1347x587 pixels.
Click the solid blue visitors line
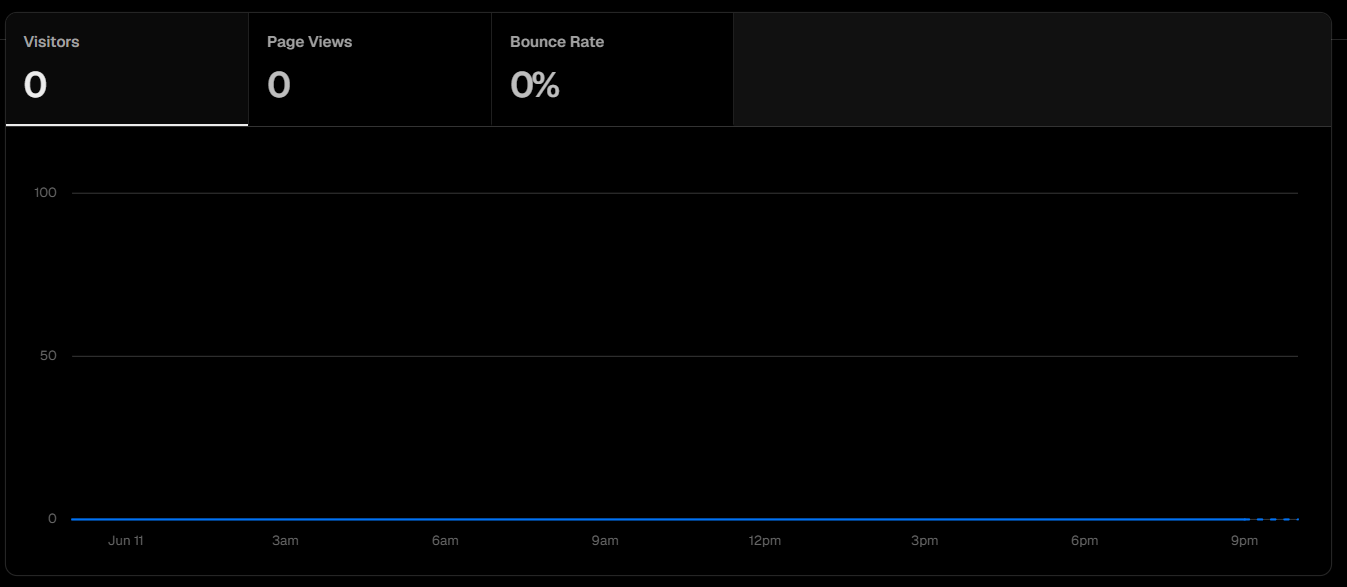click(660, 519)
